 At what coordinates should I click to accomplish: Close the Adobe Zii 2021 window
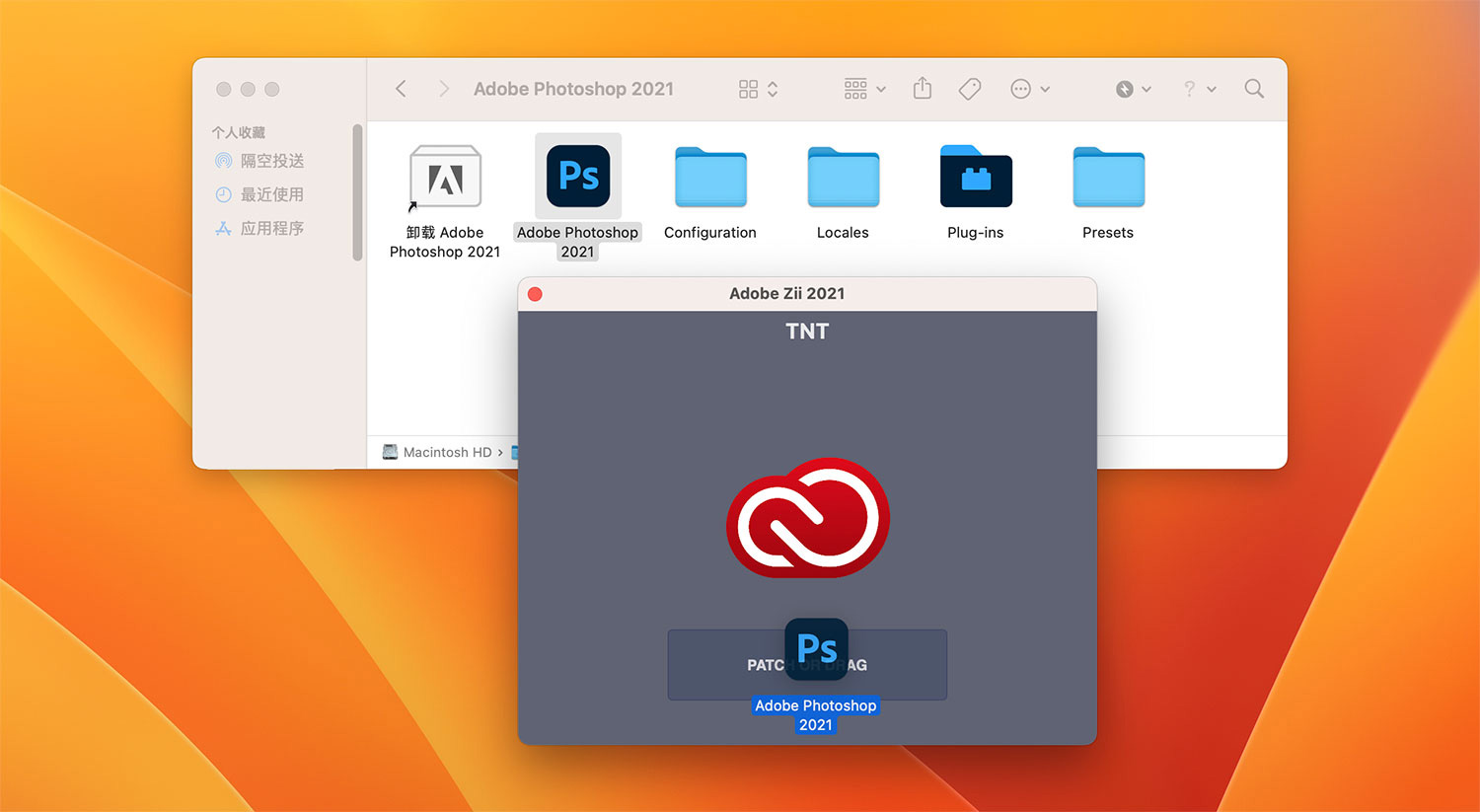click(535, 294)
